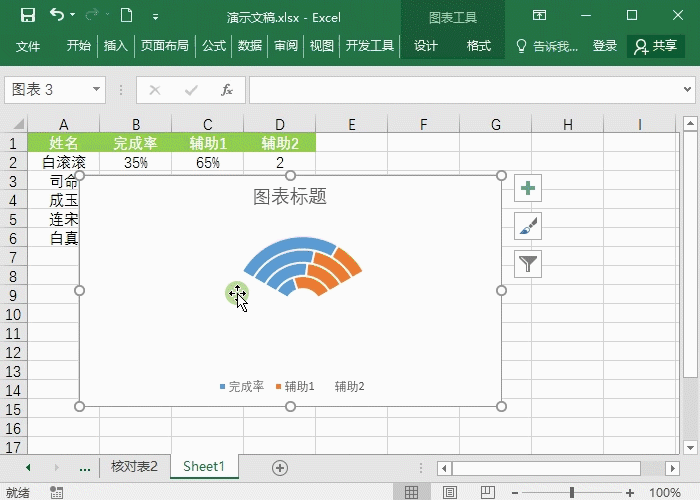Click the Chart Styles paintbrush button
This screenshot has width=700, height=500.
[x=528, y=226]
